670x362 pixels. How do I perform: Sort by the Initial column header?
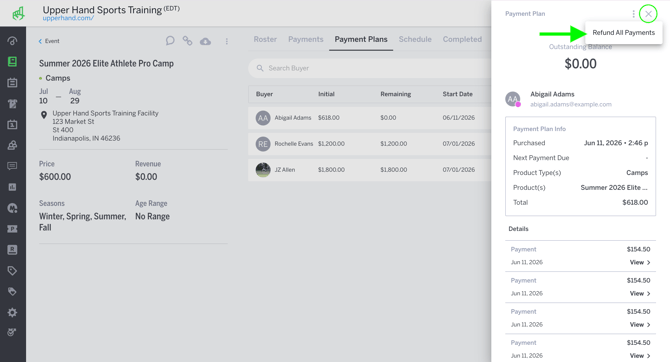326,94
